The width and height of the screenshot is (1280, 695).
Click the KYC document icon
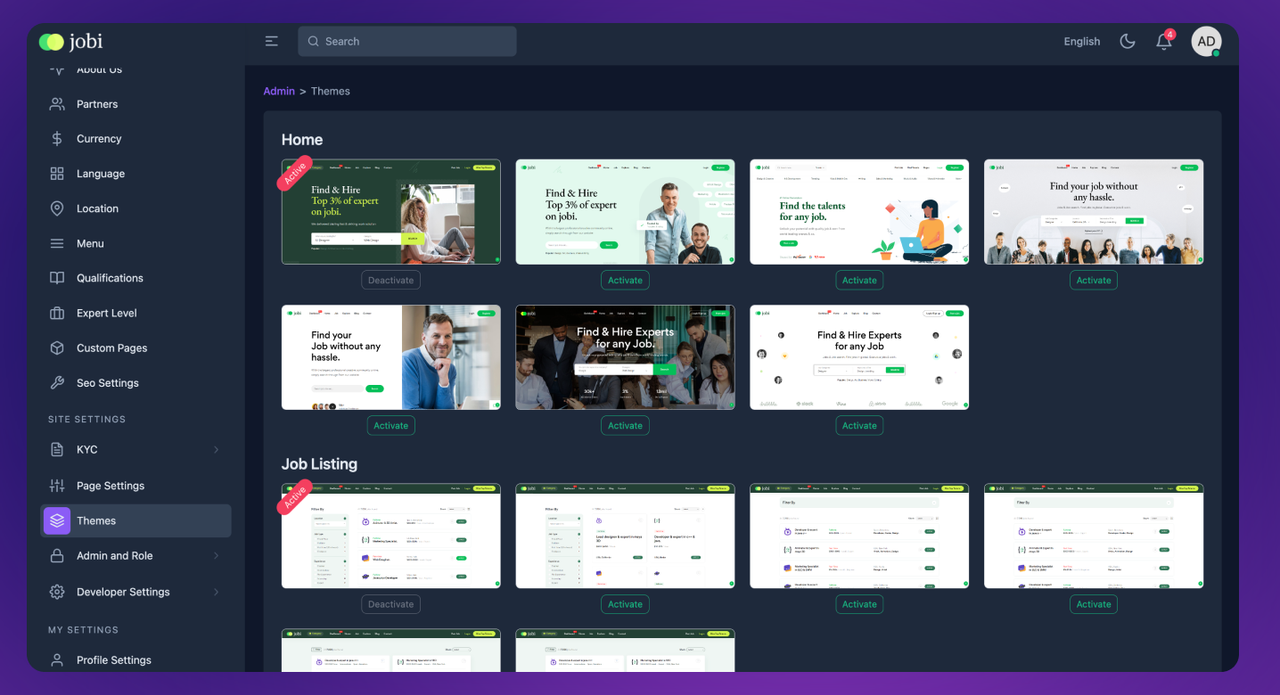click(x=57, y=450)
